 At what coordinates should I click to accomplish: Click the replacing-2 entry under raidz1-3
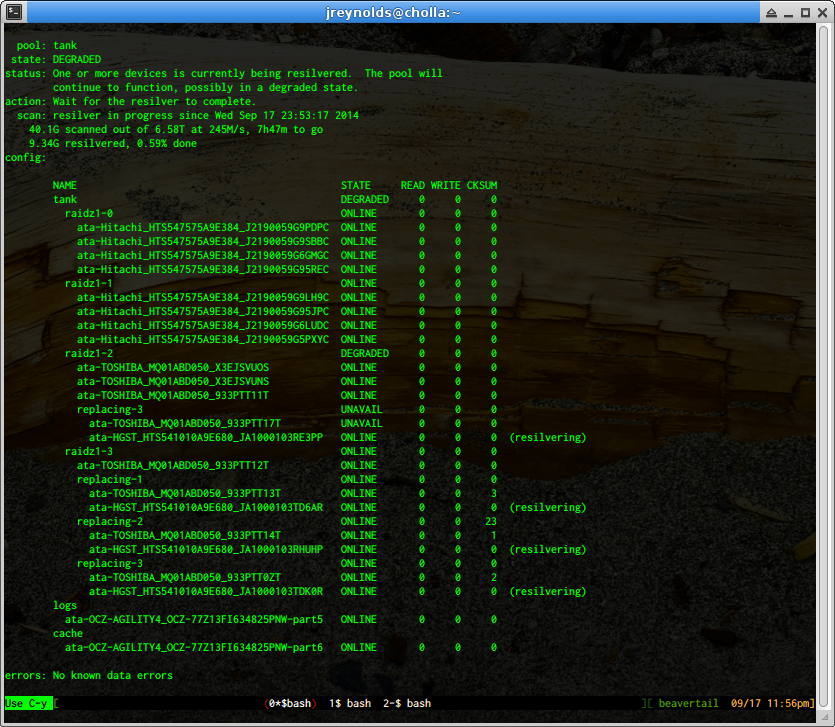click(109, 521)
